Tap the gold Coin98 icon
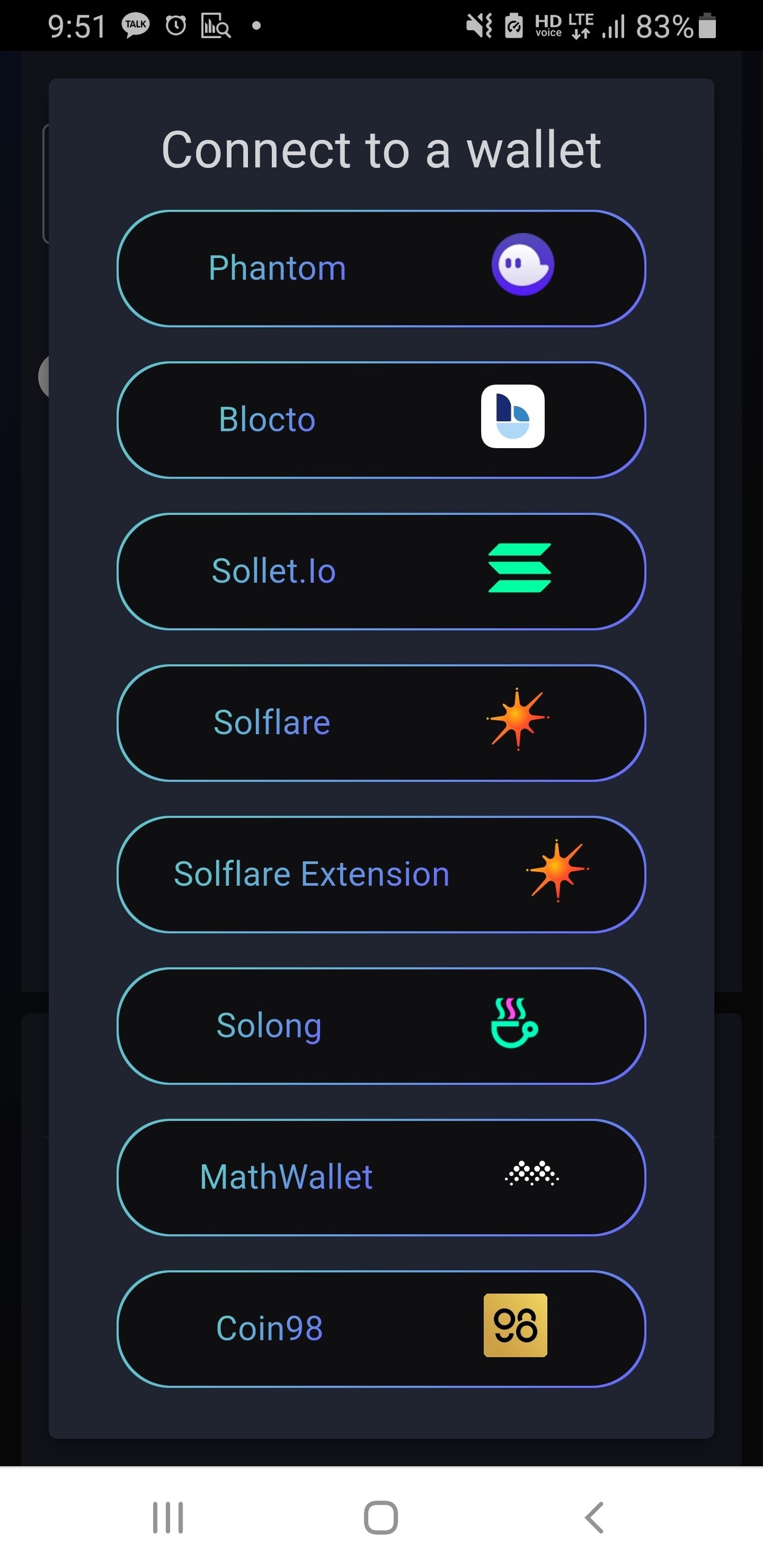 pos(515,1325)
